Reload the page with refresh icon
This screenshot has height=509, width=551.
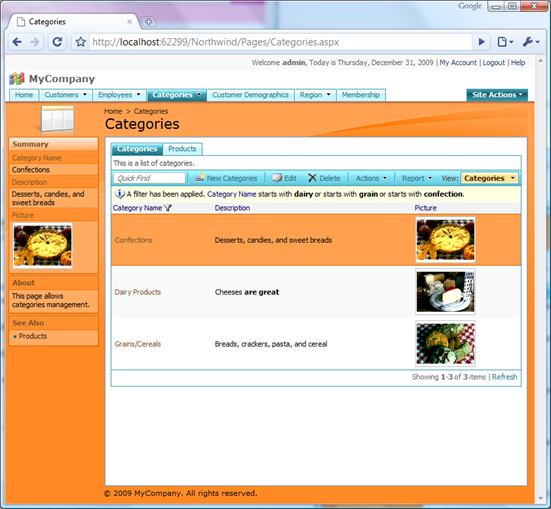[57, 42]
